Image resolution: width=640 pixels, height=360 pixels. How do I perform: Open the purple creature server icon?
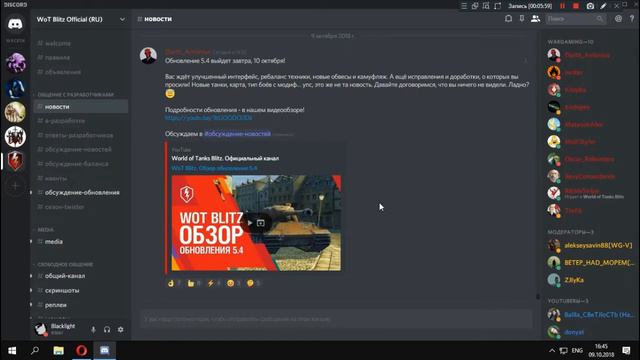point(15,63)
